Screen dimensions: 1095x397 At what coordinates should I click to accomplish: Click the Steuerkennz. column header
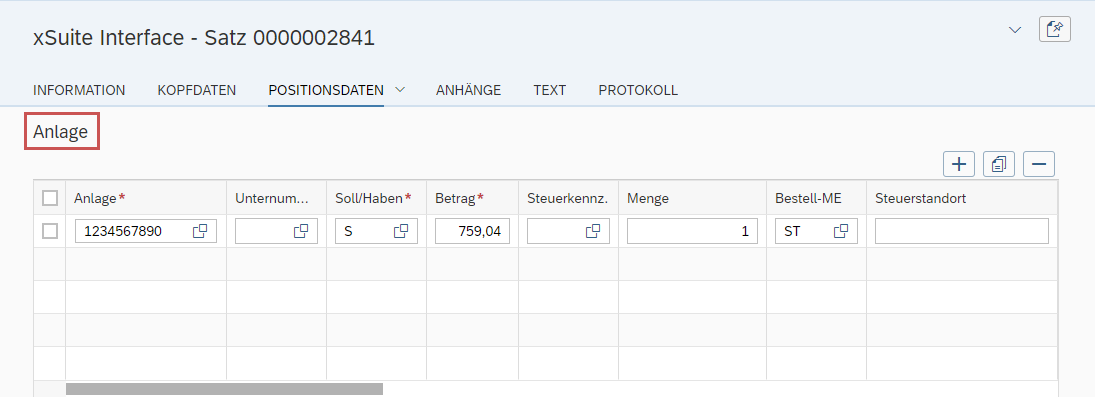(568, 198)
